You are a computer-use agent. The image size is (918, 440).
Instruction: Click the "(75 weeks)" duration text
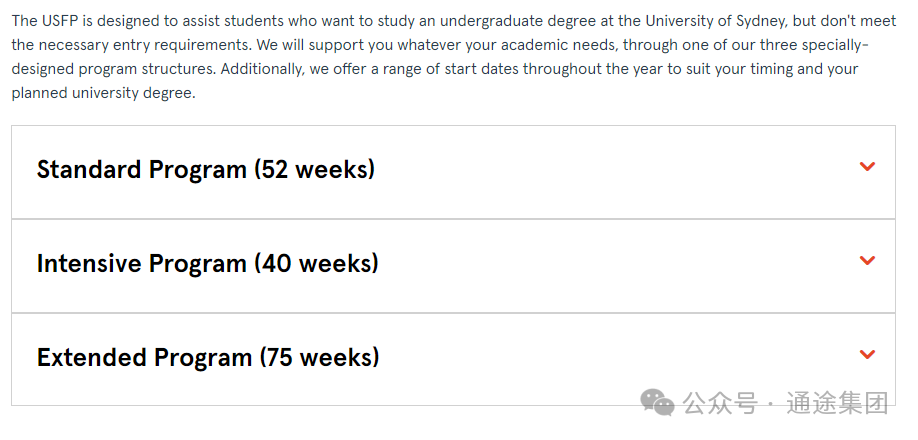click(319, 357)
